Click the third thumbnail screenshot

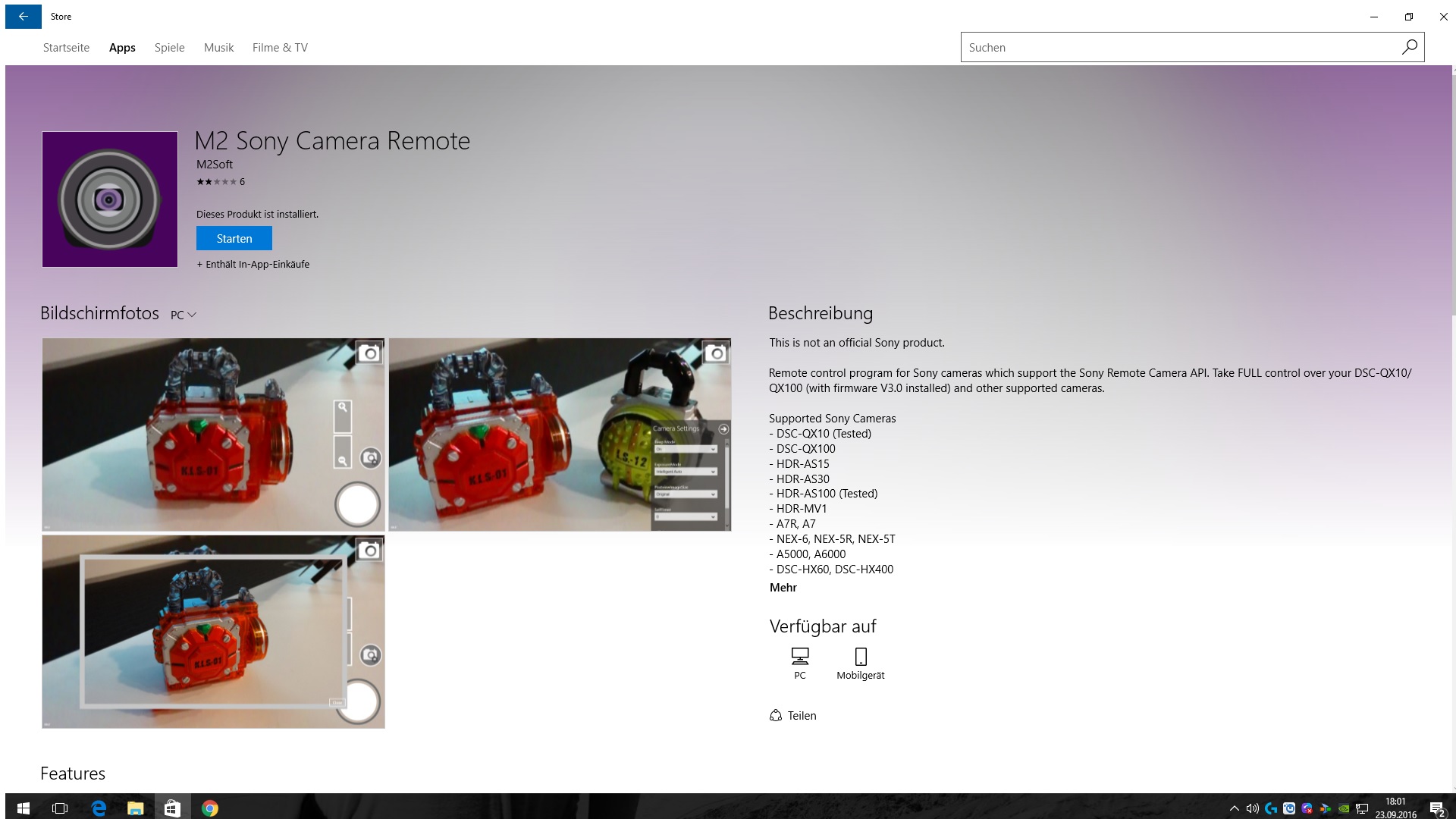(213, 631)
